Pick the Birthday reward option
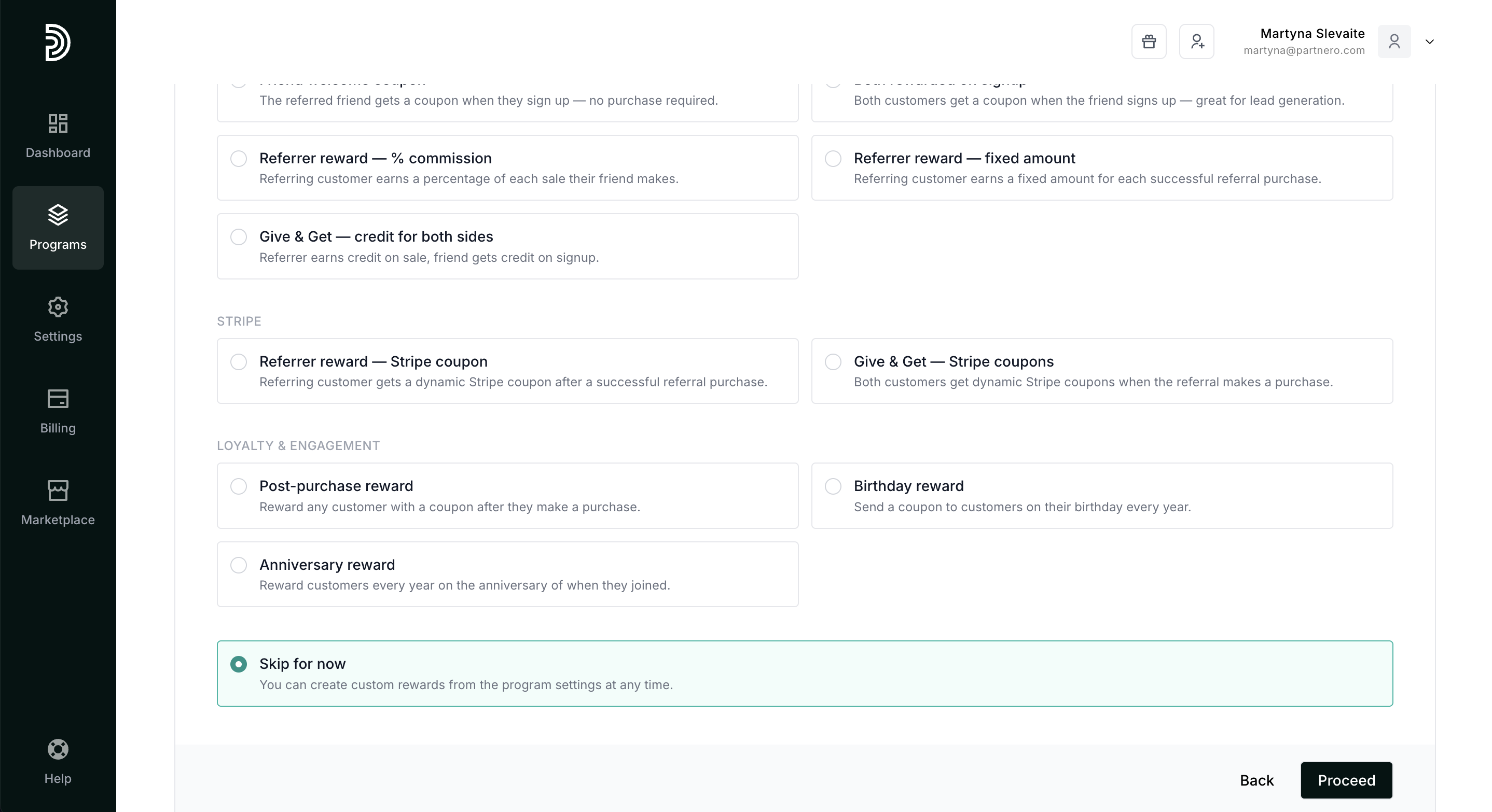The width and height of the screenshot is (1492, 812). tap(833, 486)
